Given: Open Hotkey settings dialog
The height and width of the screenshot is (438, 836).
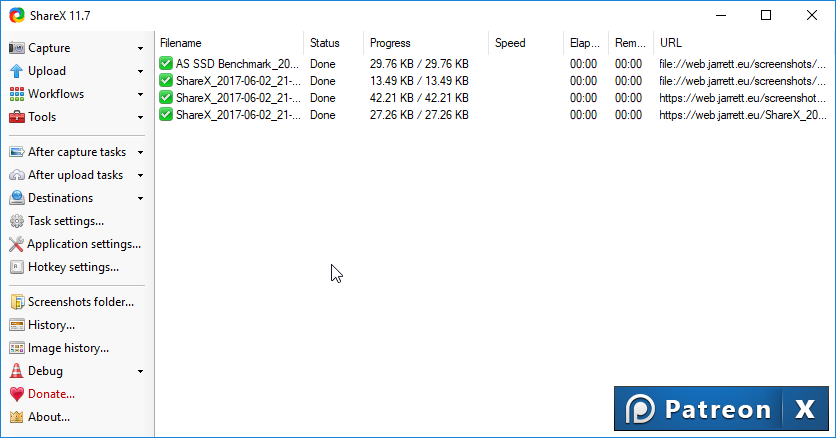Looking at the screenshot, I should pos(74,267).
